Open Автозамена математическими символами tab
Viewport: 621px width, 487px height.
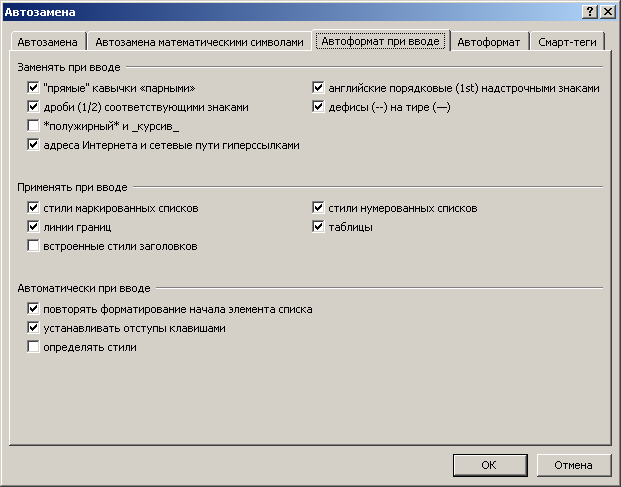tap(199, 42)
